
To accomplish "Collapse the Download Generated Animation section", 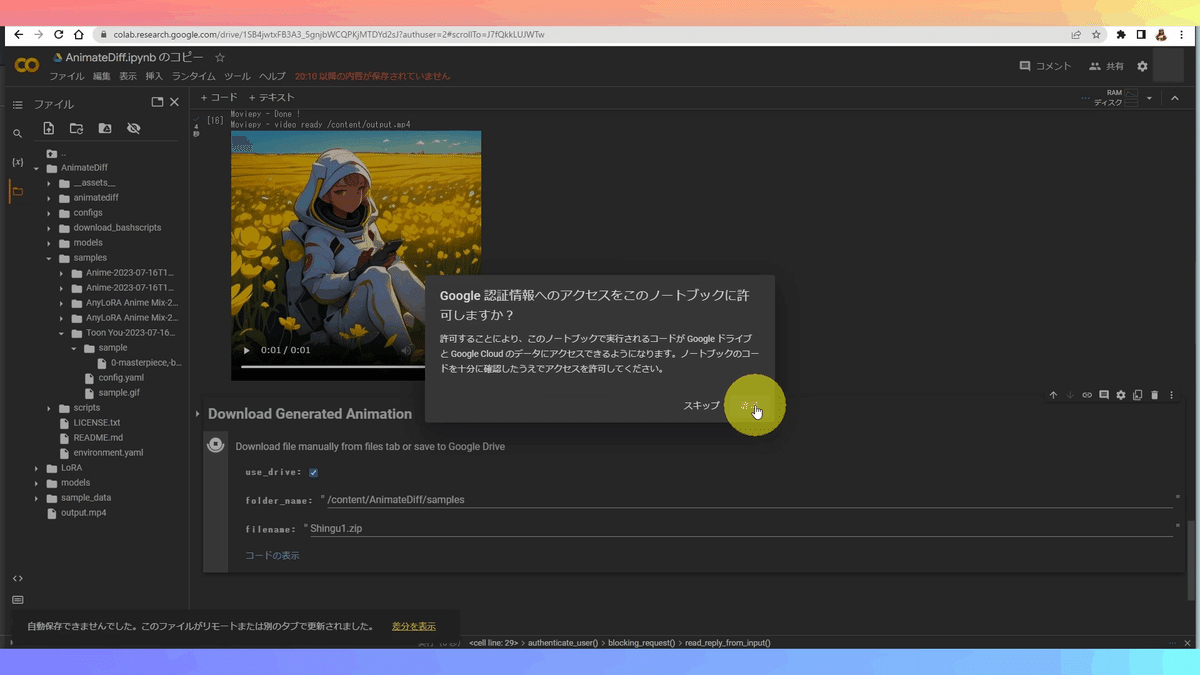I will coord(197,414).
